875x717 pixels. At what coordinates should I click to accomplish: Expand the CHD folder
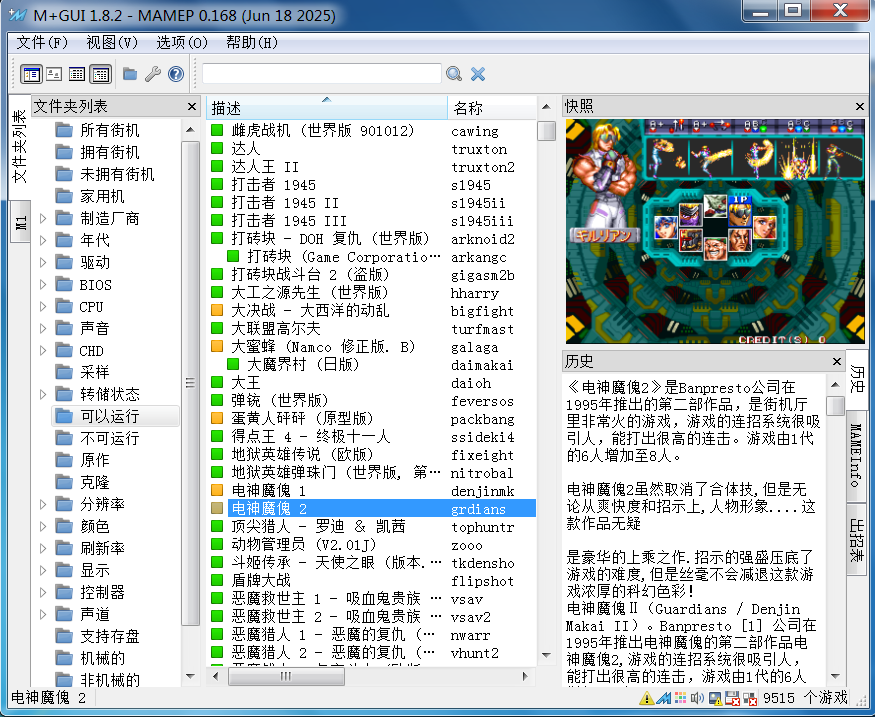tap(43, 350)
